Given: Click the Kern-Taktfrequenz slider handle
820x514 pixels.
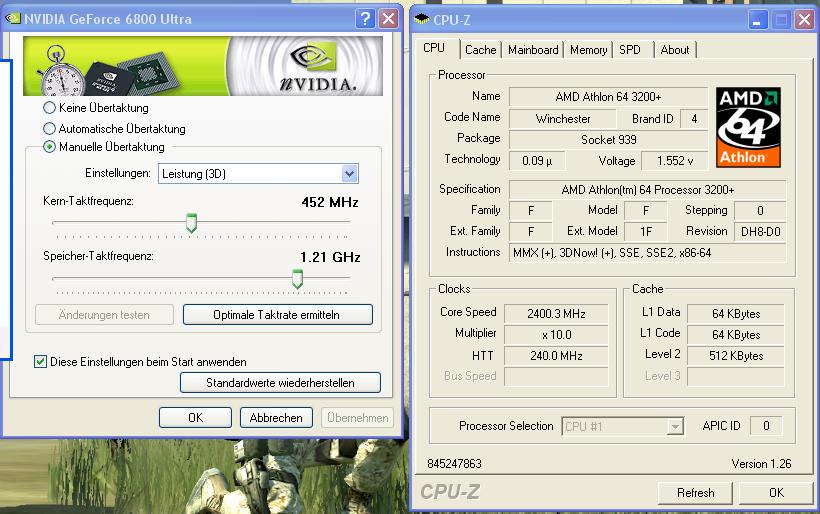Looking at the screenshot, I should 191,223.
